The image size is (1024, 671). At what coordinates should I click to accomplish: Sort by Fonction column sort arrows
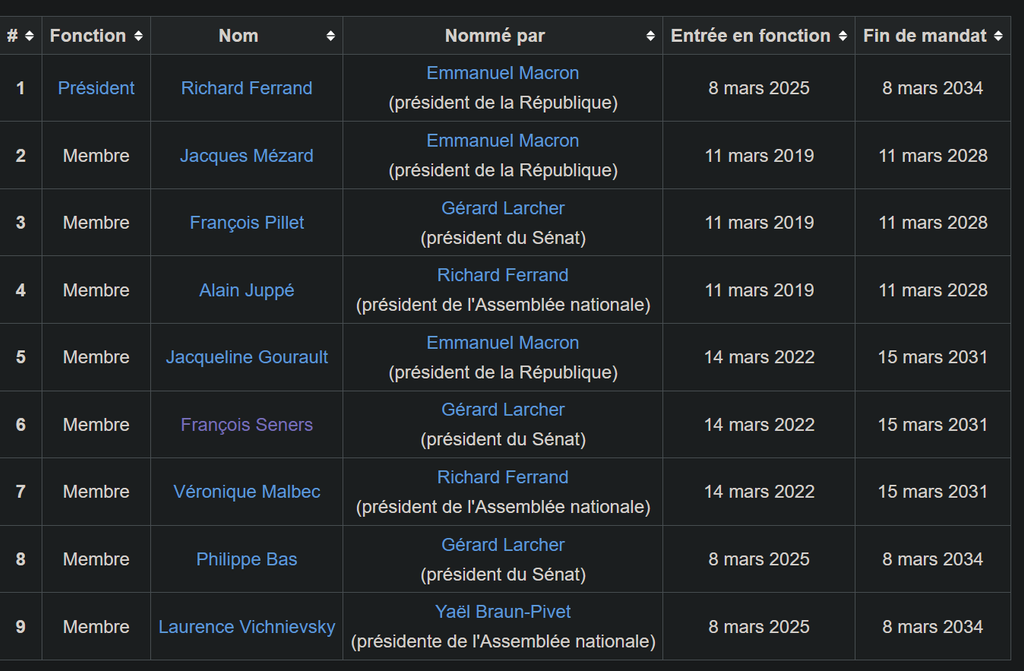point(138,36)
